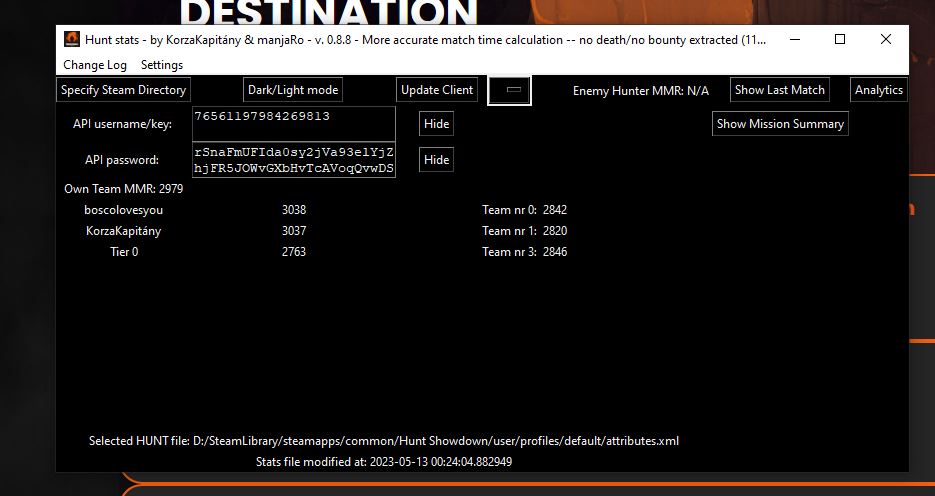Click the Selected HUNT file path text
This screenshot has height=496, width=935.
coord(383,441)
